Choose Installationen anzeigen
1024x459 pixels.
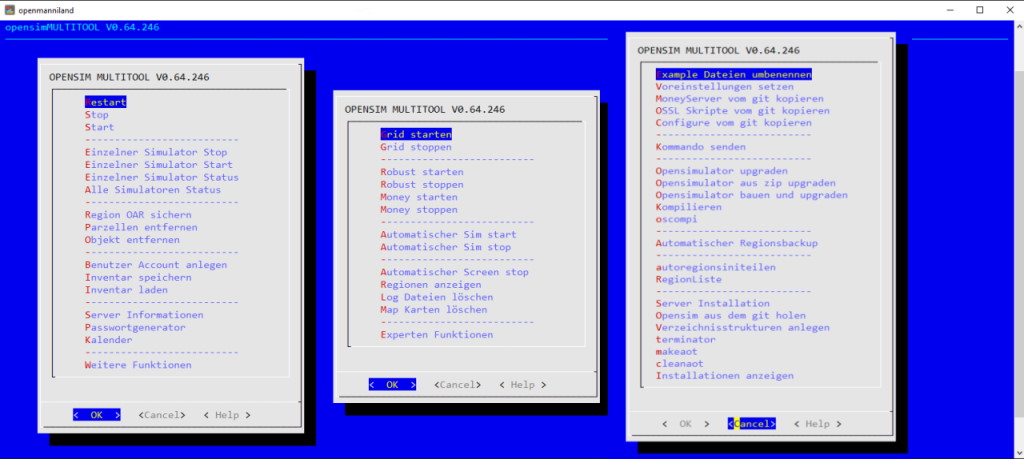[x=724, y=376]
